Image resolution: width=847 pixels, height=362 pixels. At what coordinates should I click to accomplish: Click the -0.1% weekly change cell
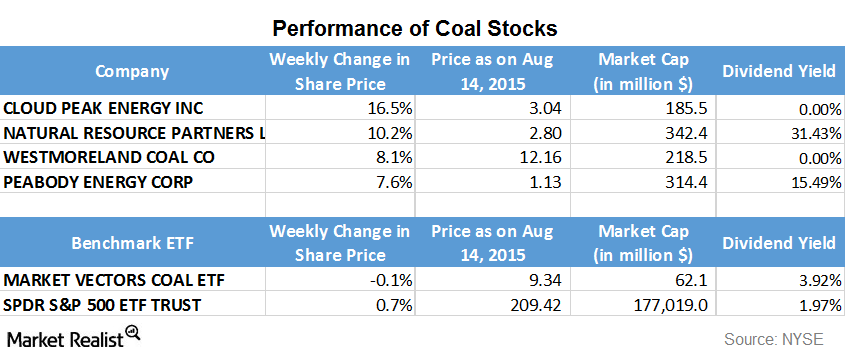click(339, 280)
